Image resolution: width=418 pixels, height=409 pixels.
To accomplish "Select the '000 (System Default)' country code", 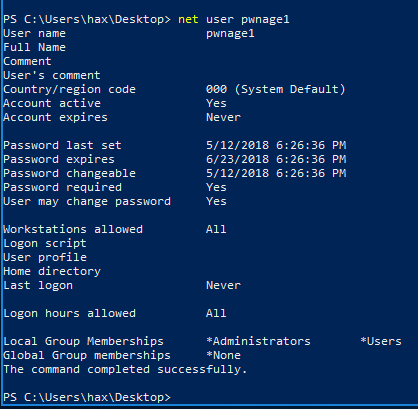I will (276, 89).
